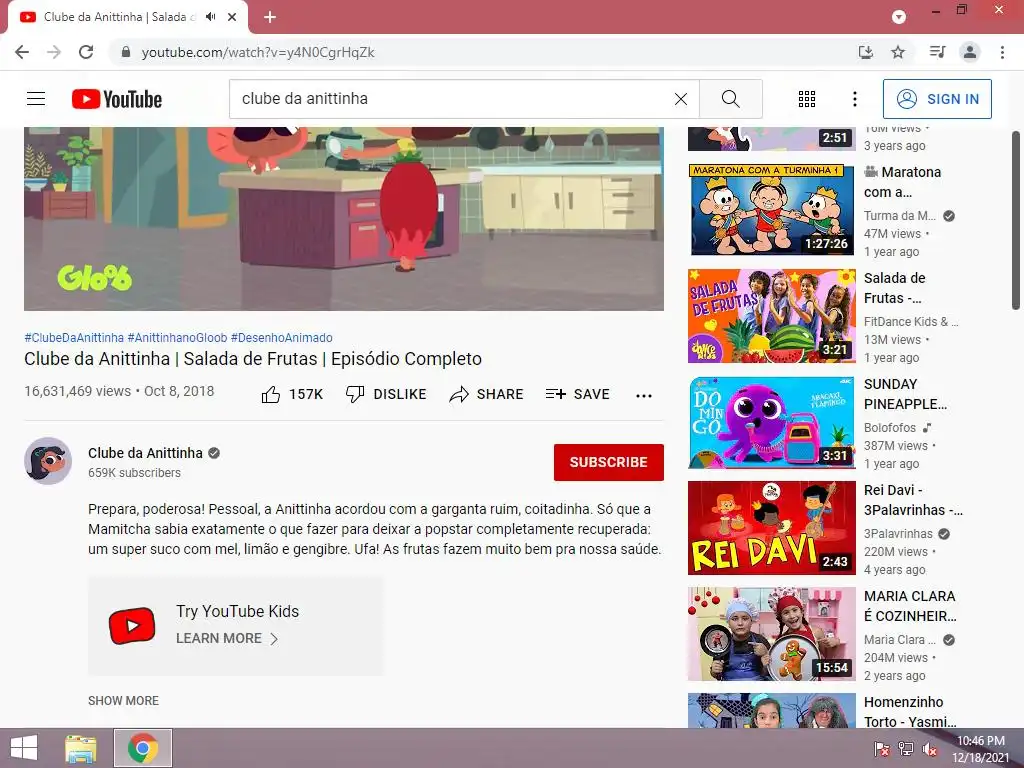Image resolution: width=1024 pixels, height=768 pixels.
Task: Click the MARIA CLARA É COZINHEIR title
Action: coord(910,606)
